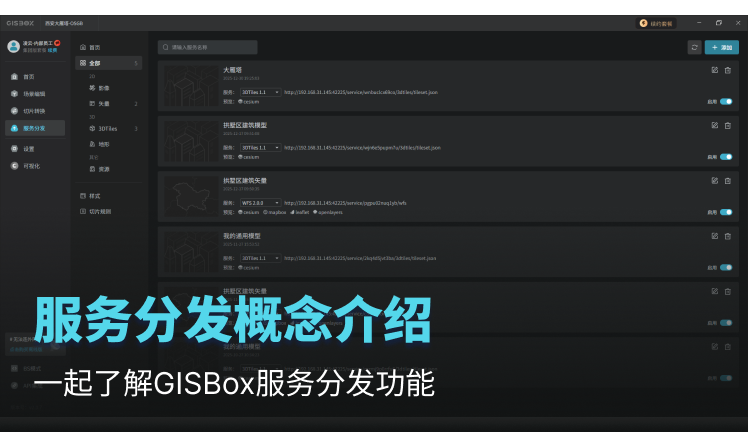Image resolution: width=748 pixels, height=432 pixels.
Task: Expand the WFS 2.0.0 version dropdown
Action: coord(259,202)
